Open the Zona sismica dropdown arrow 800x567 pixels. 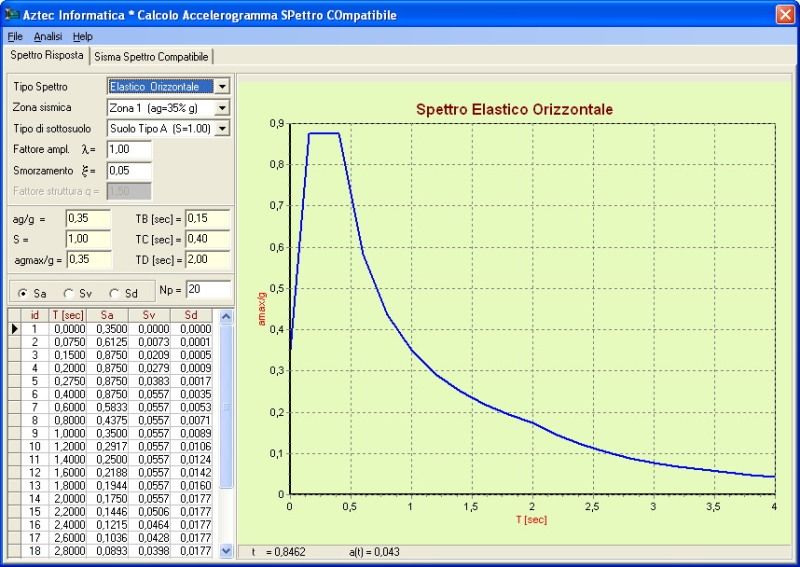coord(222,108)
